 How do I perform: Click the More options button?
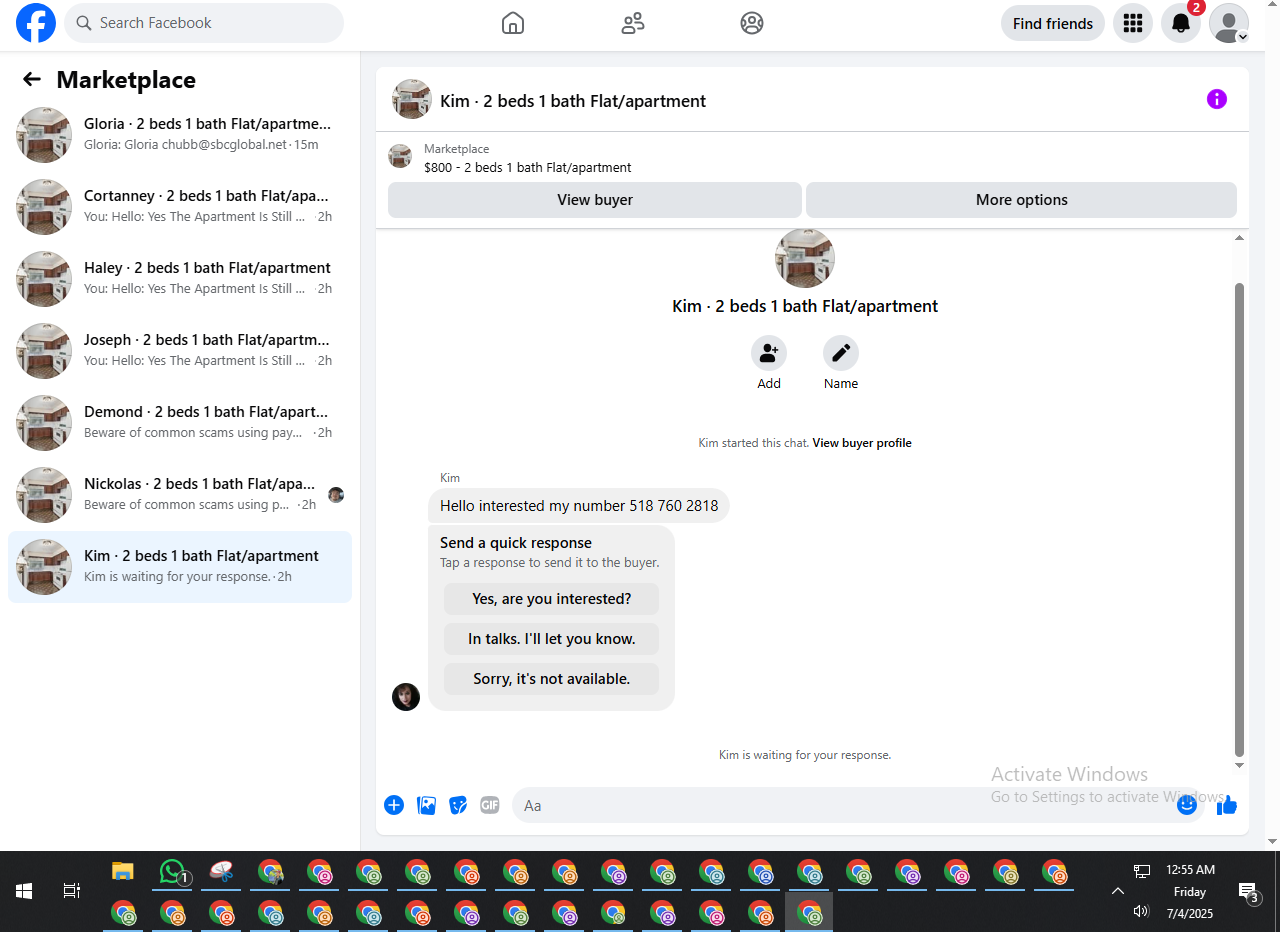1021,200
